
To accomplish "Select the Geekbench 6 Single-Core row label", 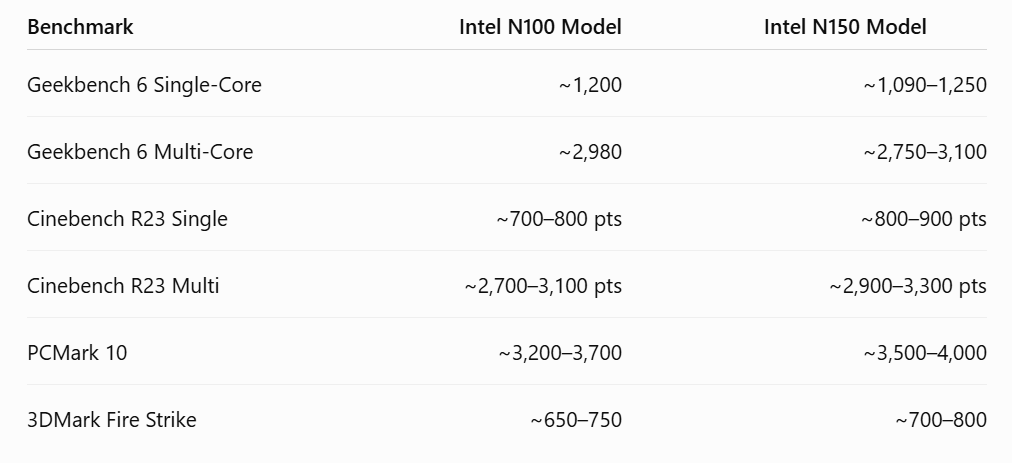I will pos(144,85).
